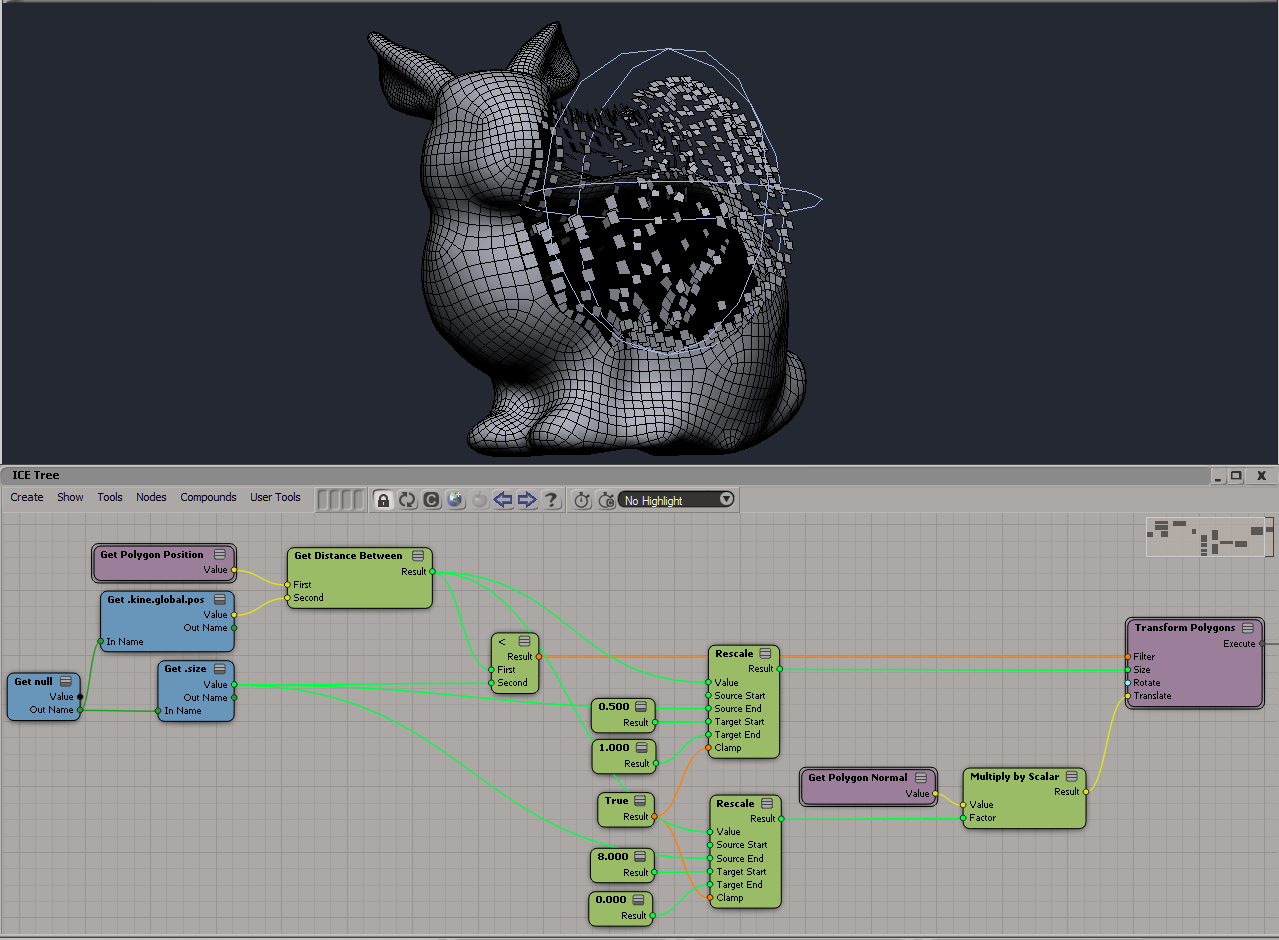Click the node graph overview minimap thumbnail
The width and height of the screenshot is (1279, 940).
coord(1210,536)
